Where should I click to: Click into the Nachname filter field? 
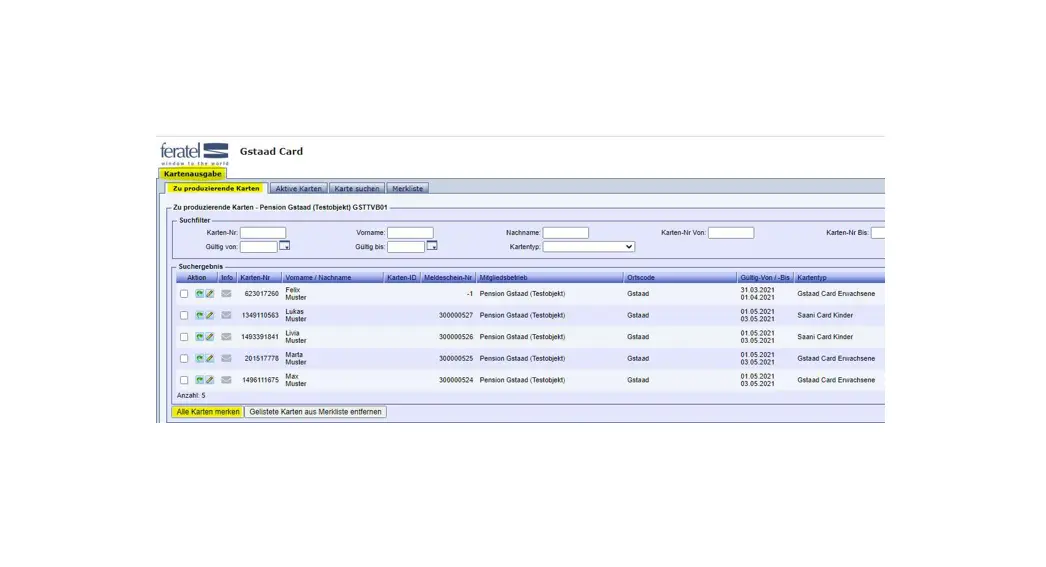(x=566, y=233)
